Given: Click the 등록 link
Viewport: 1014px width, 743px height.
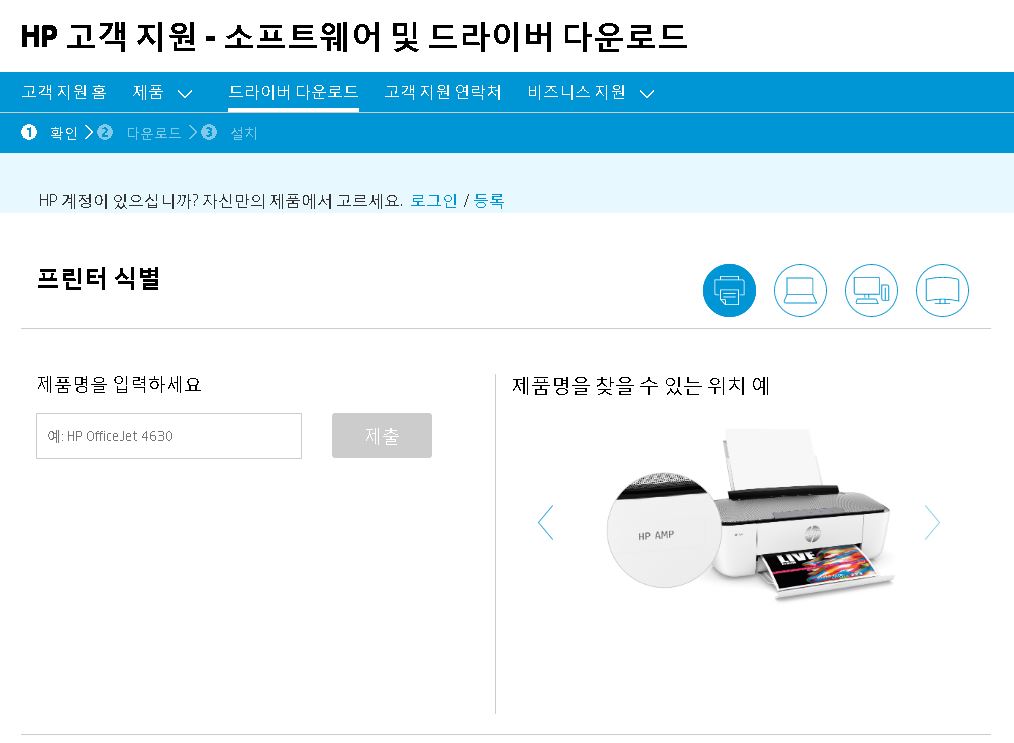Looking at the screenshot, I should 489,201.
